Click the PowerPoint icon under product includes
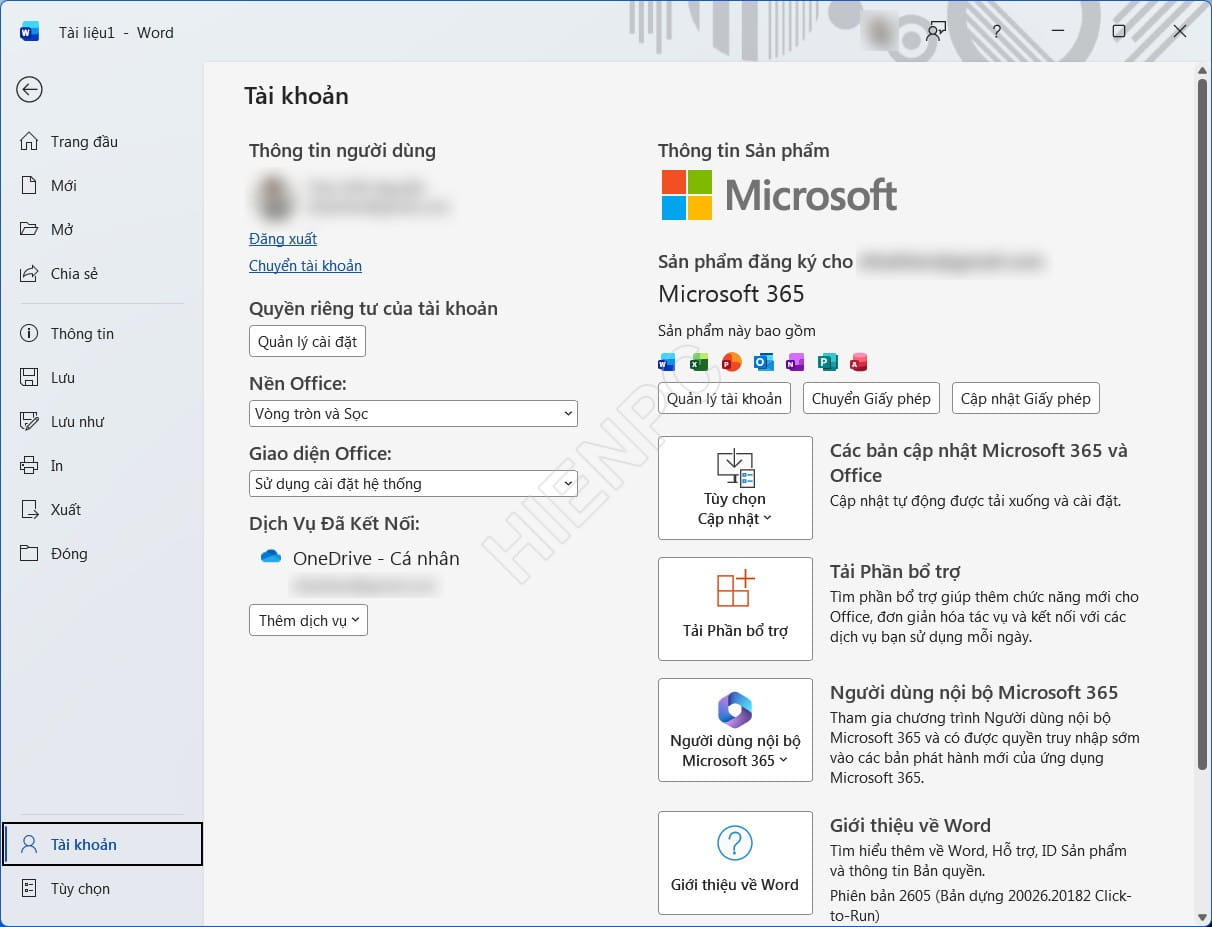 tap(731, 362)
